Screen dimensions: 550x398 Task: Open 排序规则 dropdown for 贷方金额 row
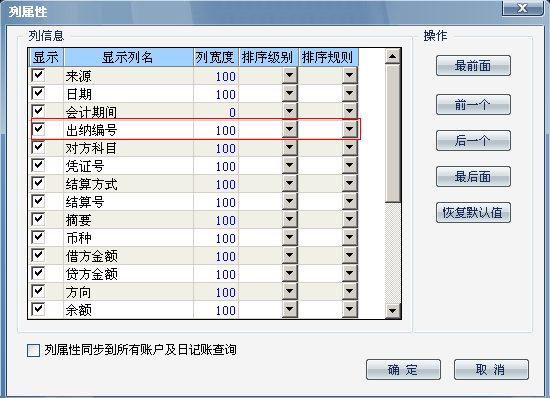[x=350, y=274]
